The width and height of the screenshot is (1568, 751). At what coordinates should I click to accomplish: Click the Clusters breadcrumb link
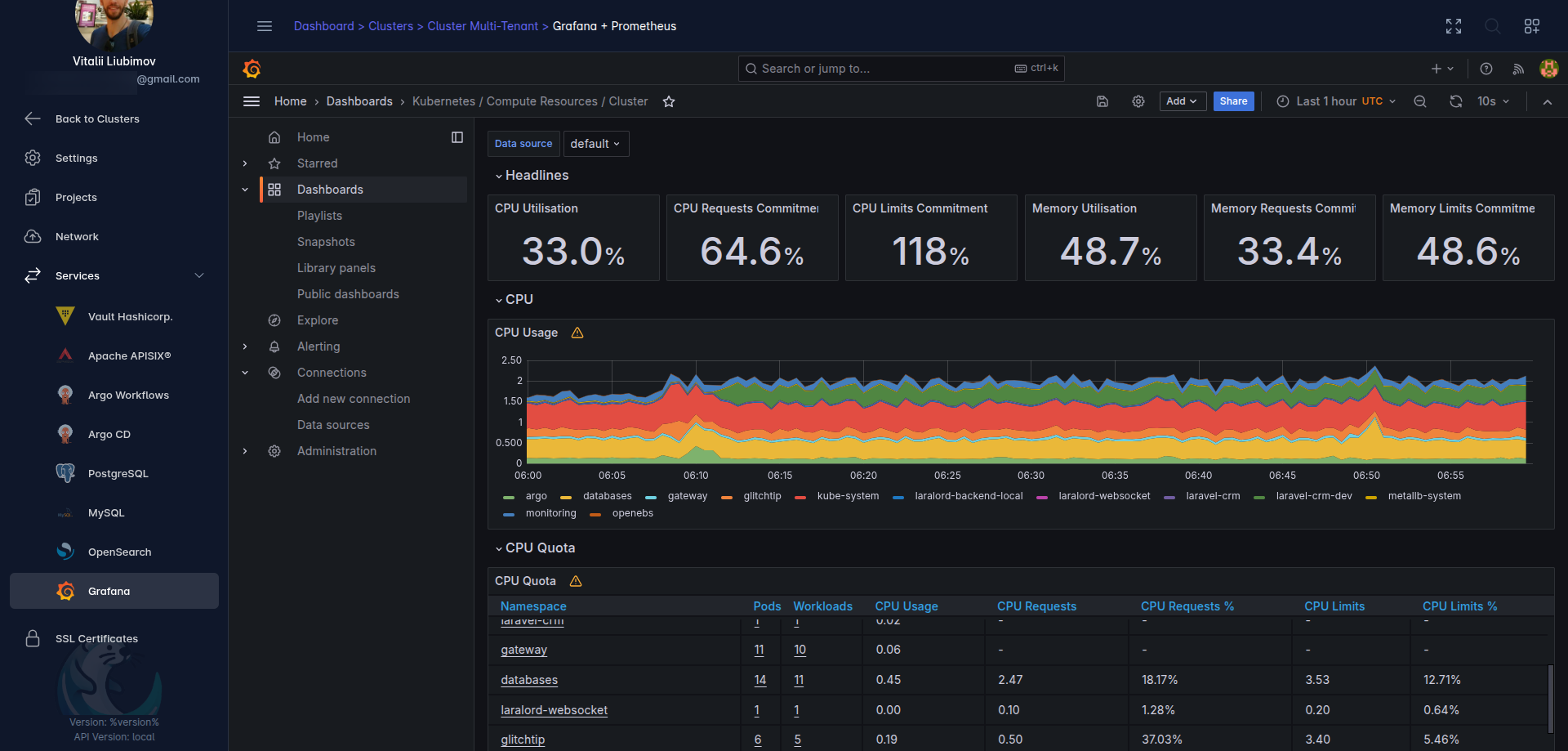click(x=390, y=26)
